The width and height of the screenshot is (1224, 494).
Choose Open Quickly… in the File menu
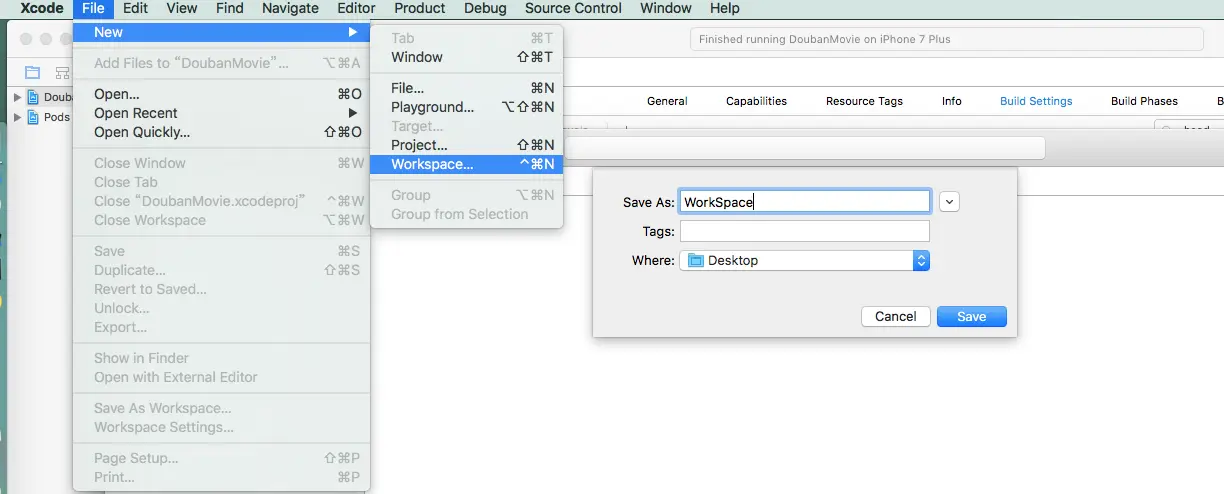click(x=221, y=132)
